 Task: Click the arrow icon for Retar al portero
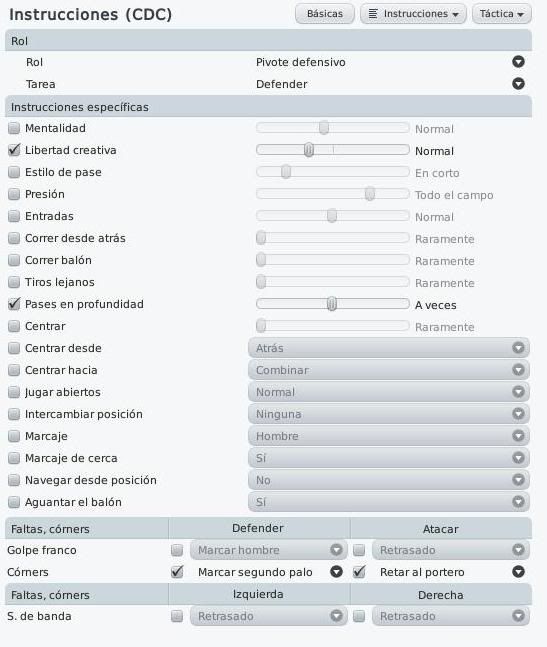[x=518, y=571]
